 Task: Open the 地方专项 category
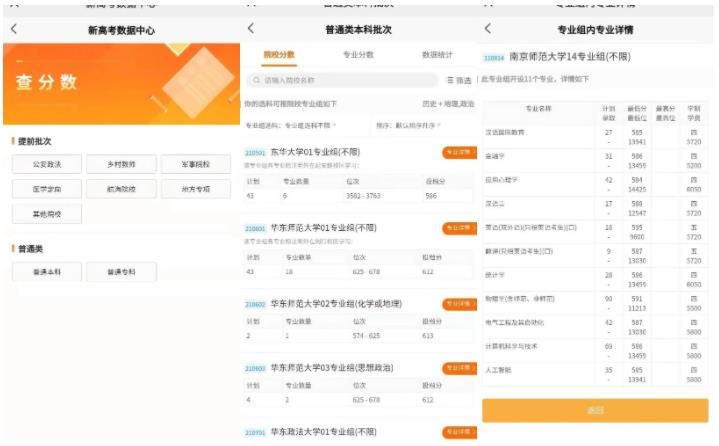click(196, 189)
